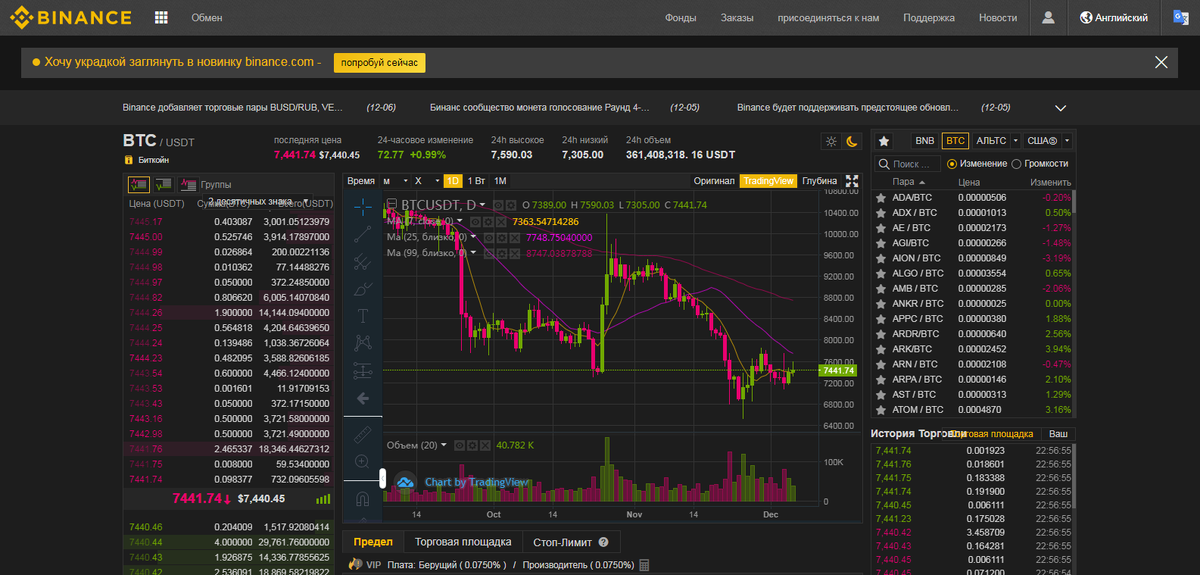Select the third order book view icon
This screenshot has height=575, width=1200.
coord(187,184)
